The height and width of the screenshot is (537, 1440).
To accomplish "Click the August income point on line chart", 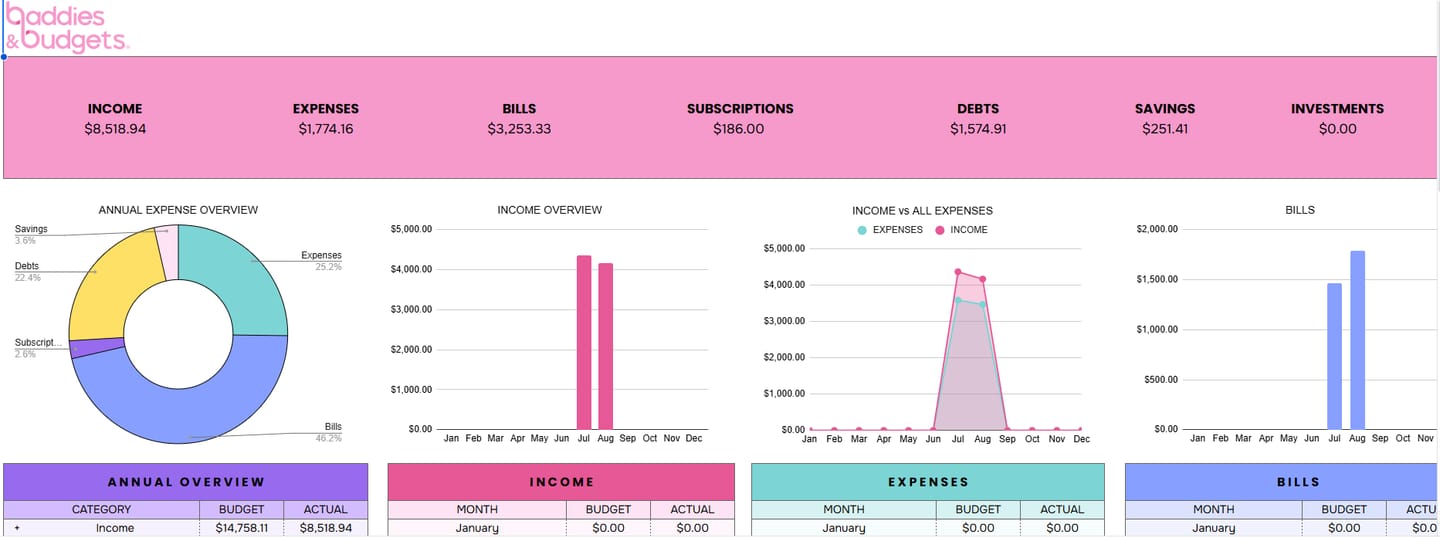I will pos(983,279).
